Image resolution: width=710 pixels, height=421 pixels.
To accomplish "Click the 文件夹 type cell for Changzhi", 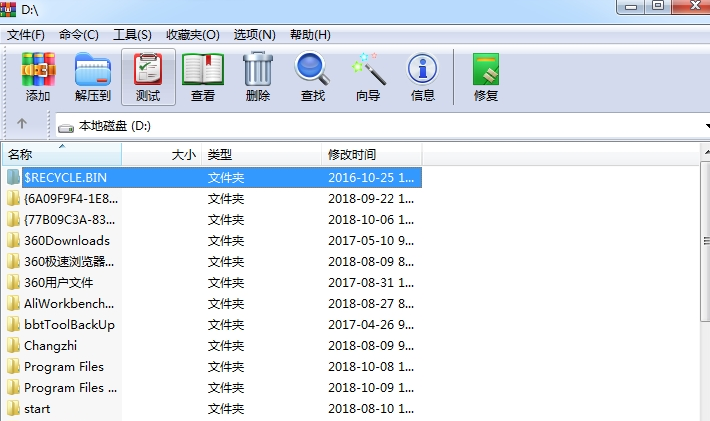I will click(225, 346).
